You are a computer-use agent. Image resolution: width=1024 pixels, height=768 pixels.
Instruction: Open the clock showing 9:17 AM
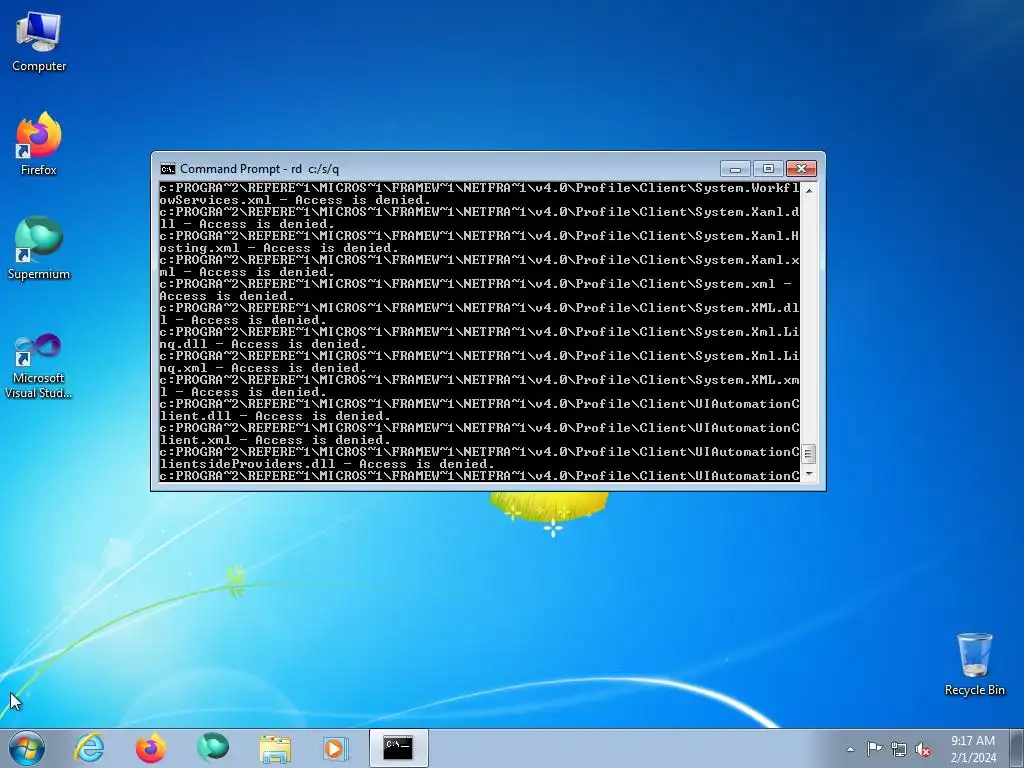(x=973, y=749)
